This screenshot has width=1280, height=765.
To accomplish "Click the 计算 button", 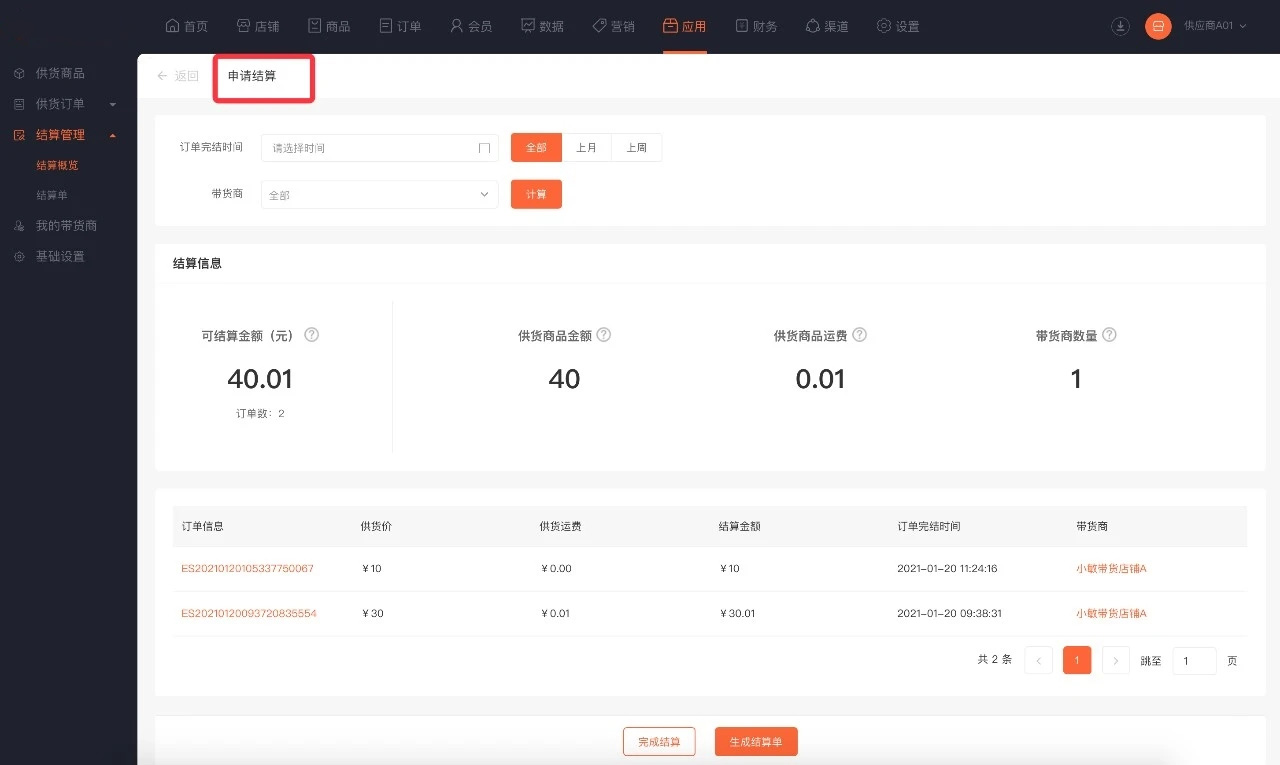I will [x=536, y=194].
